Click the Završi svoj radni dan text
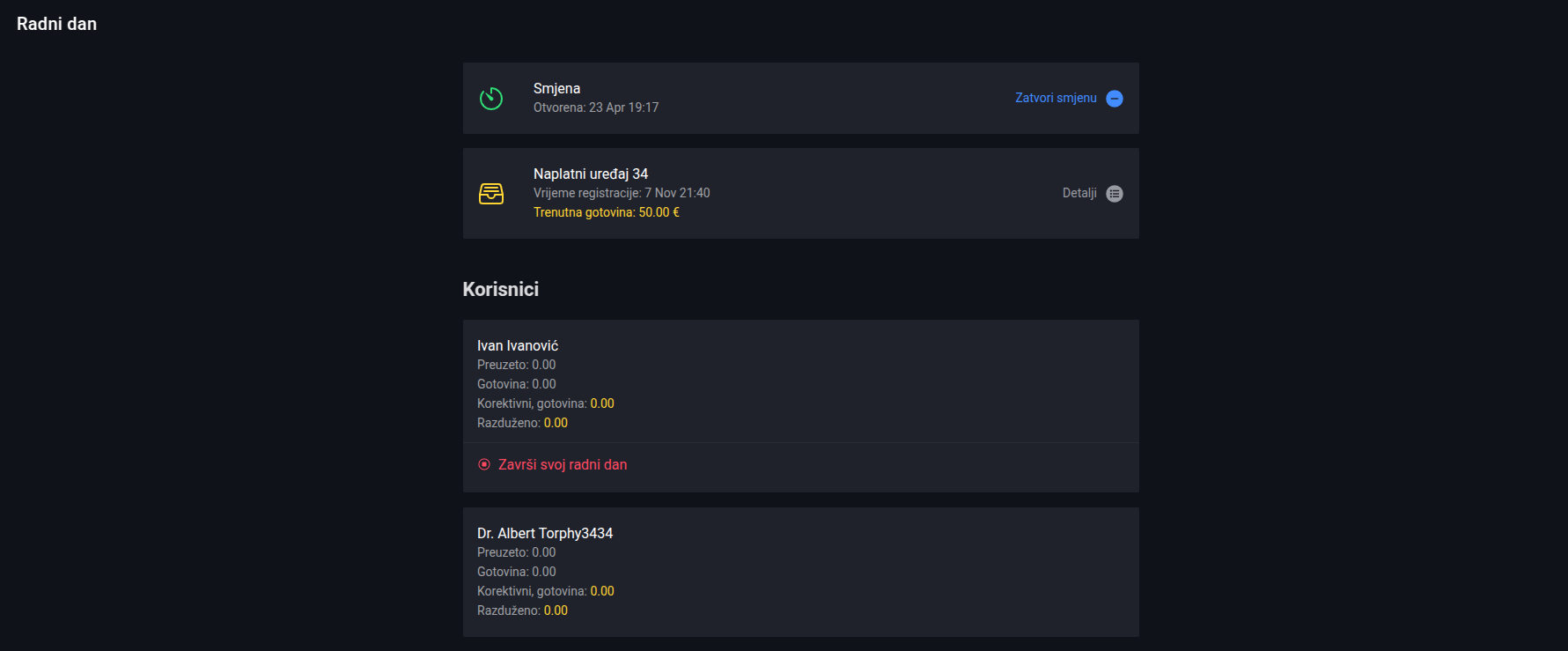Viewport: 1568px width, 651px height. 563,464
